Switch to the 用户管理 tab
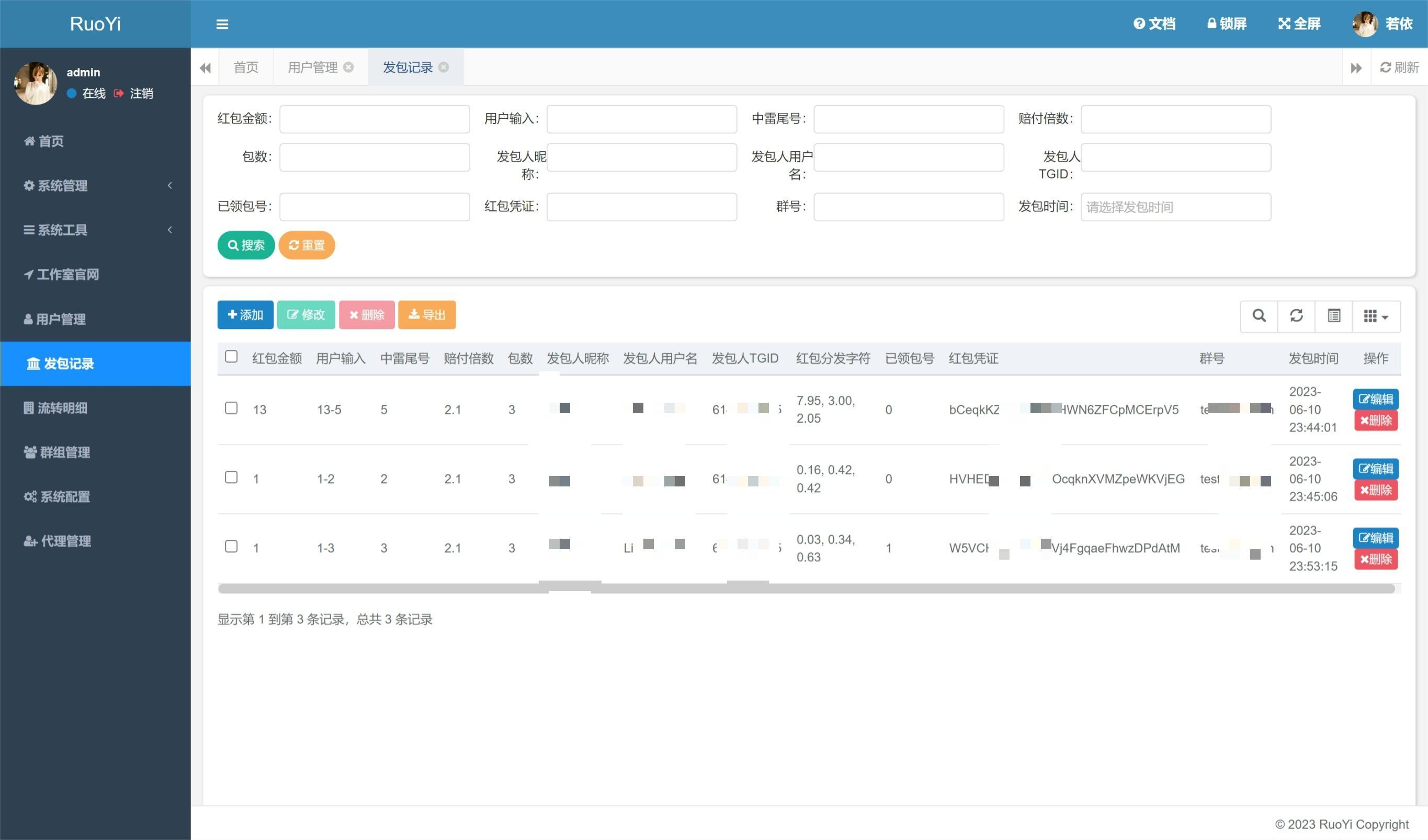 [312, 67]
